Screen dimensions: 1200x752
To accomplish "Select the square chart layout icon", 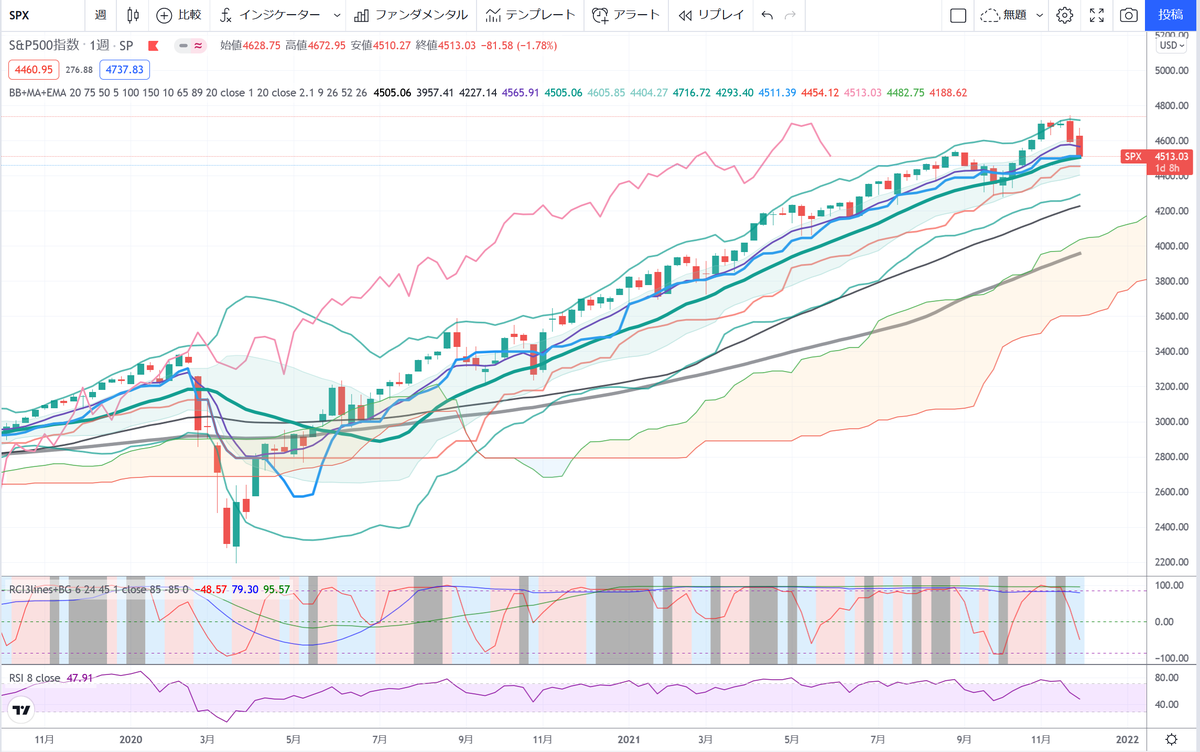I will tap(957, 15).
